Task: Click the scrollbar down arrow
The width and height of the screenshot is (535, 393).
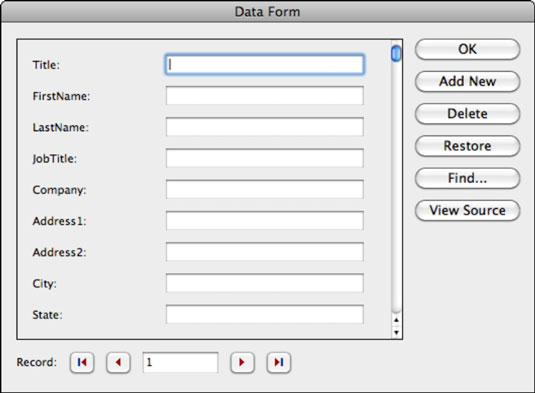Action: [x=396, y=332]
